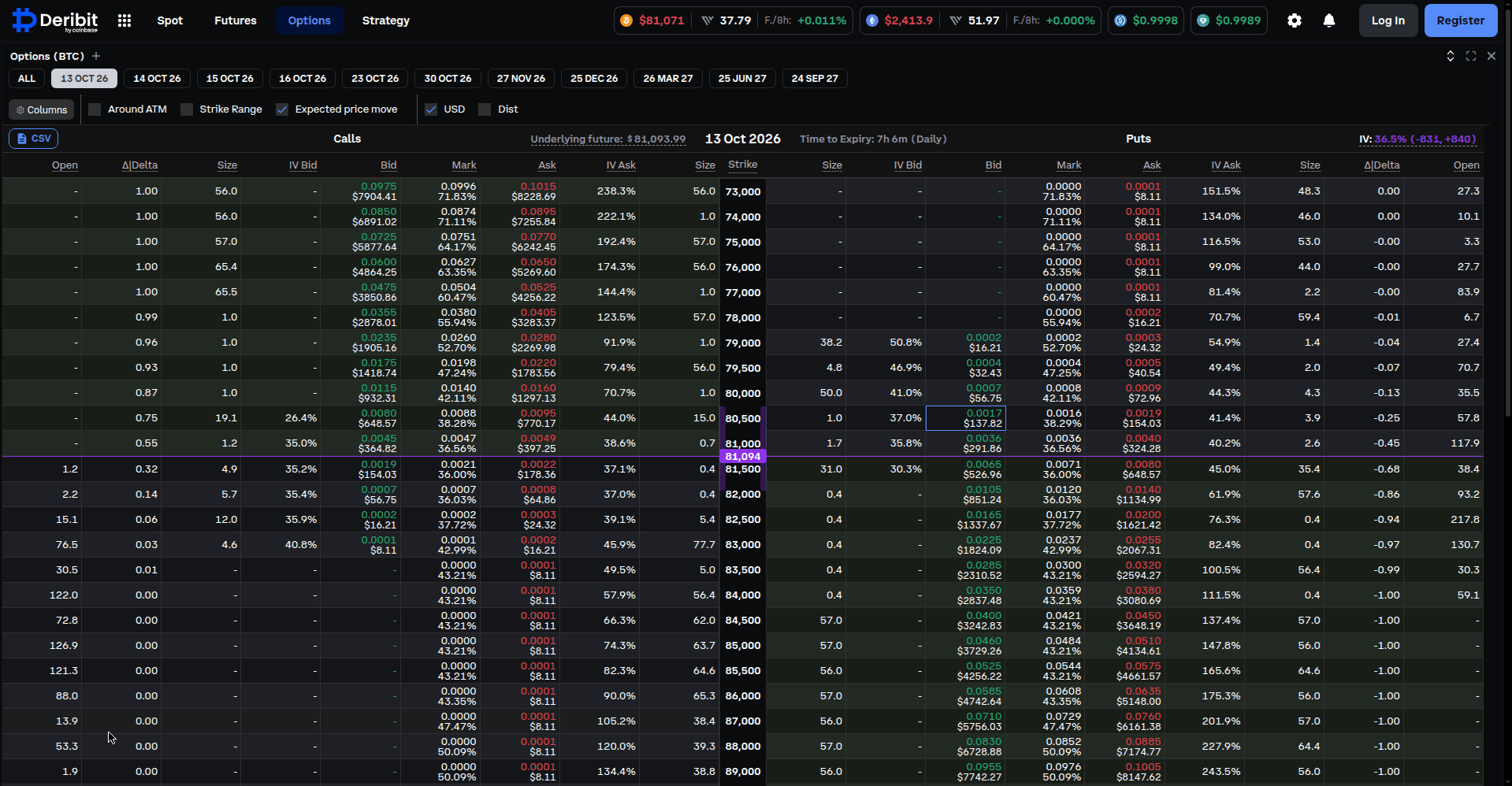Select the ALL expiries tab
This screenshot has width=1512, height=786.
27,79
